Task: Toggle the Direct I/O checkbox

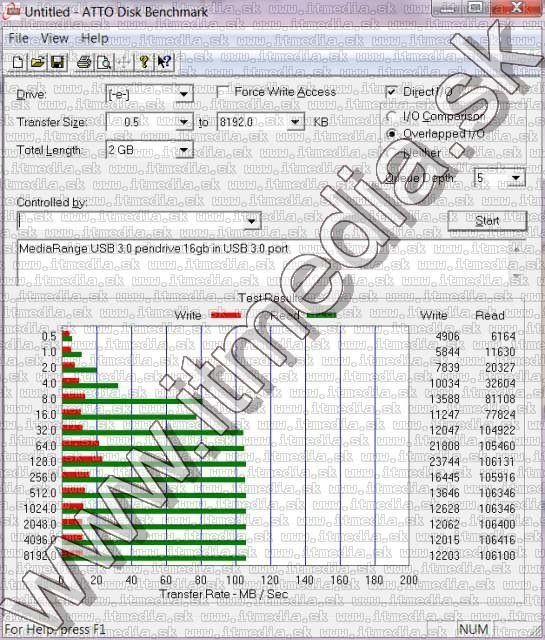Action: click(391, 92)
